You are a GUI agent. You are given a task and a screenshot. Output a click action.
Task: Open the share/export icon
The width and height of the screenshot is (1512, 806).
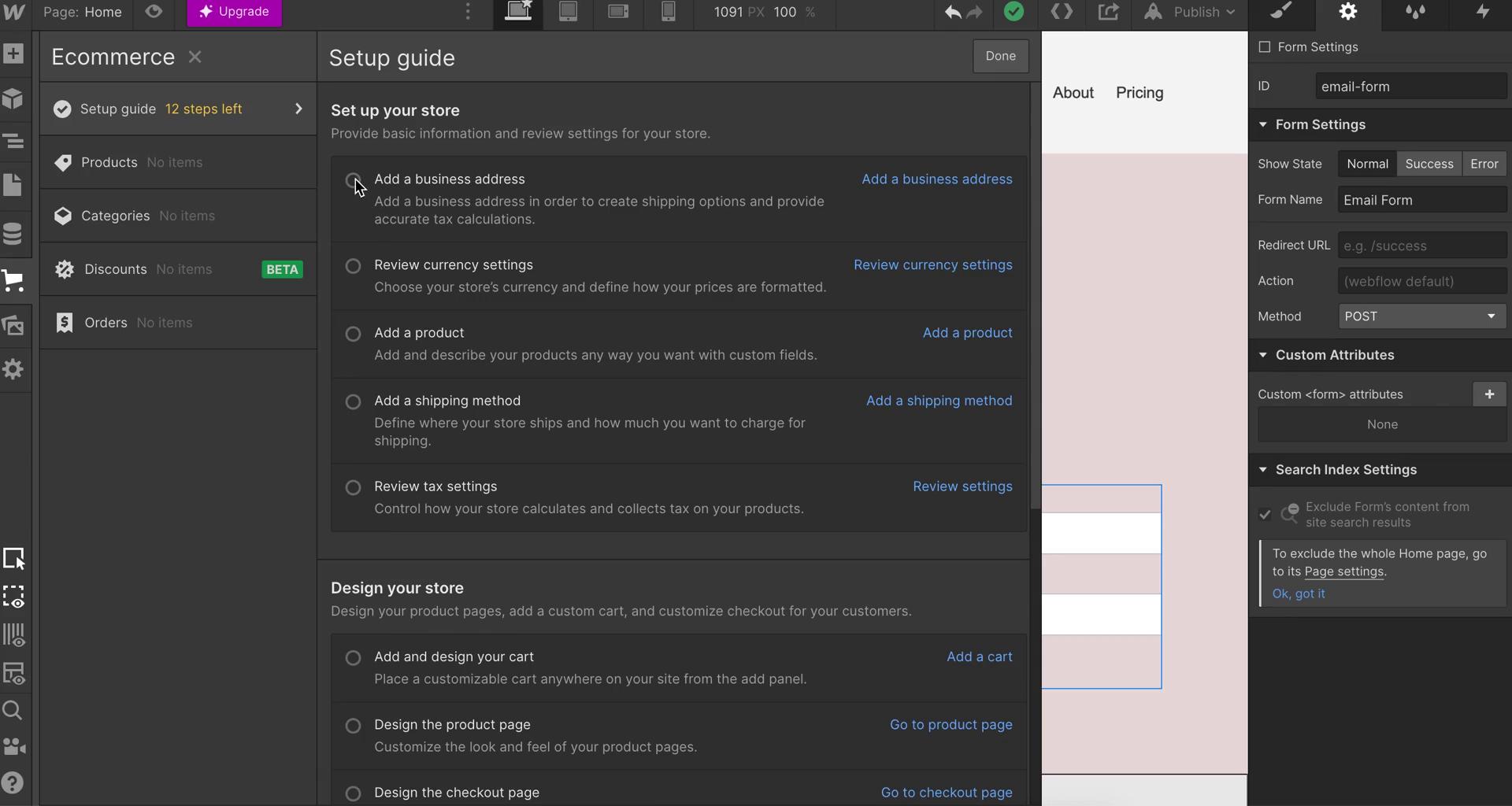point(1108,12)
